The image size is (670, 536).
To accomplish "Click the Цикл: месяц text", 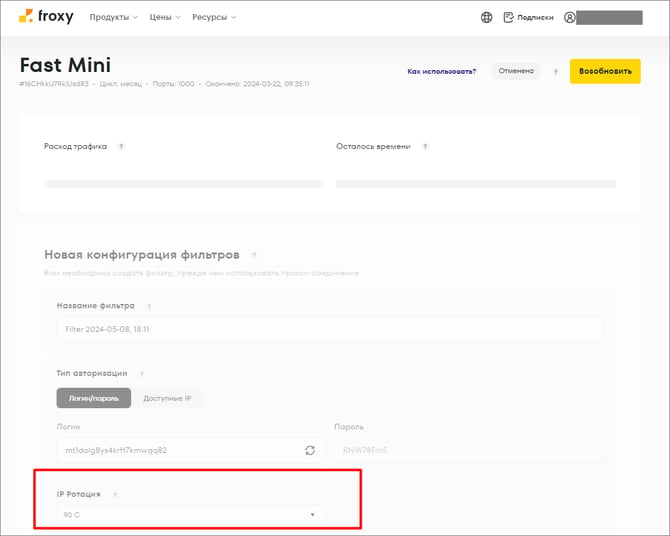I will pos(120,84).
